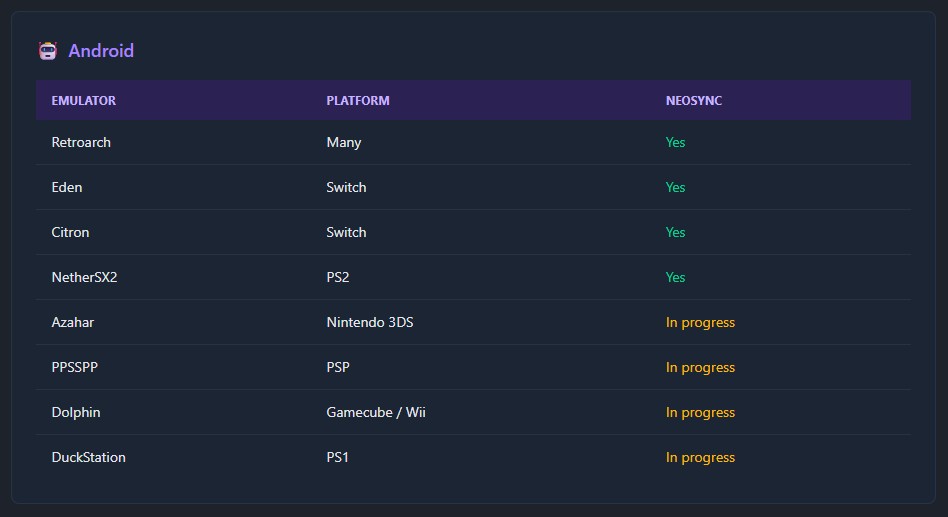Select the Switch platform in Eden row
This screenshot has width=948, height=517.
[x=346, y=187]
